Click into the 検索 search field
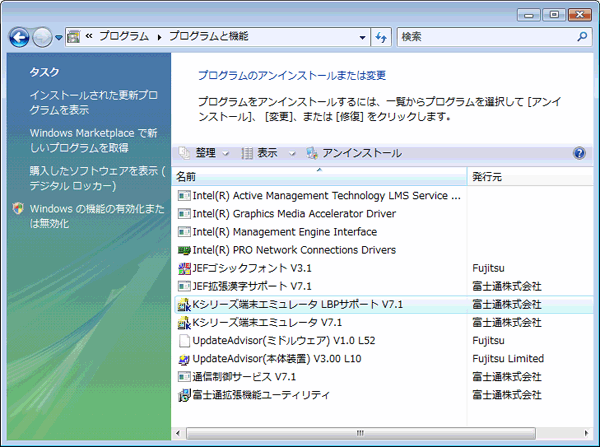The height and width of the screenshot is (447, 600). [485, 37]
